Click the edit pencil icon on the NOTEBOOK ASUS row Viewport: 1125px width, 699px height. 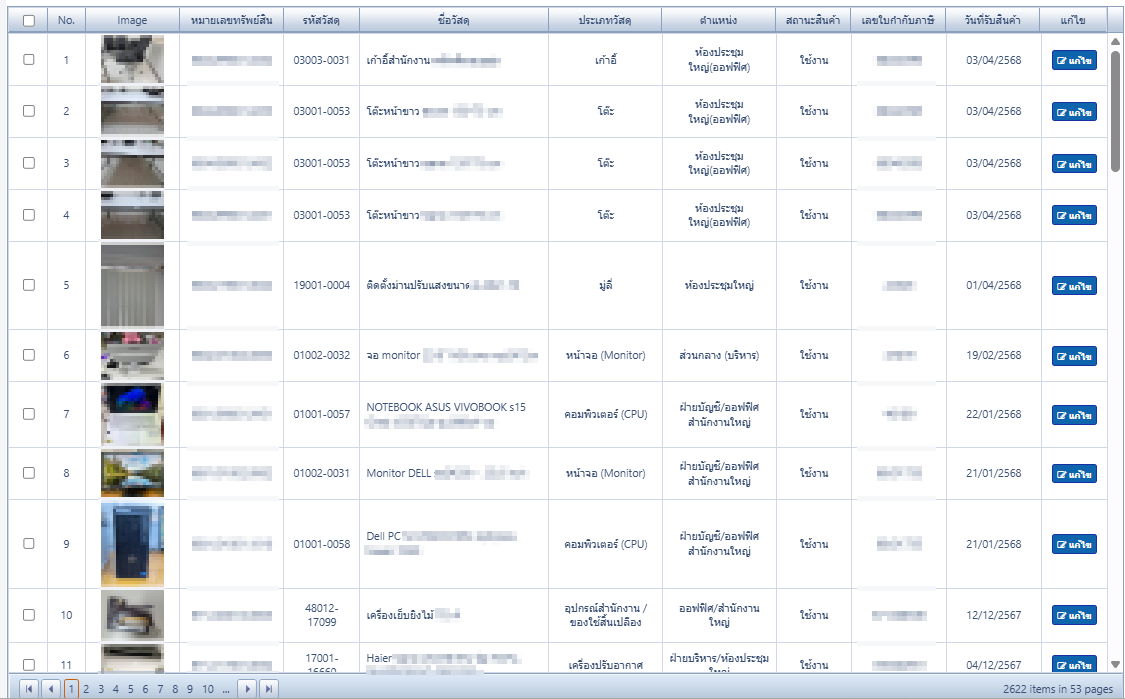pyautogui.click(x=1061, y=414)
